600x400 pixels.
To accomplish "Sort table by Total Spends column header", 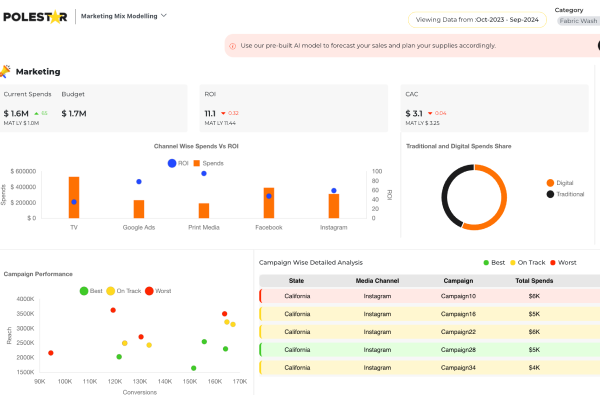I will [x=534, y=281].
